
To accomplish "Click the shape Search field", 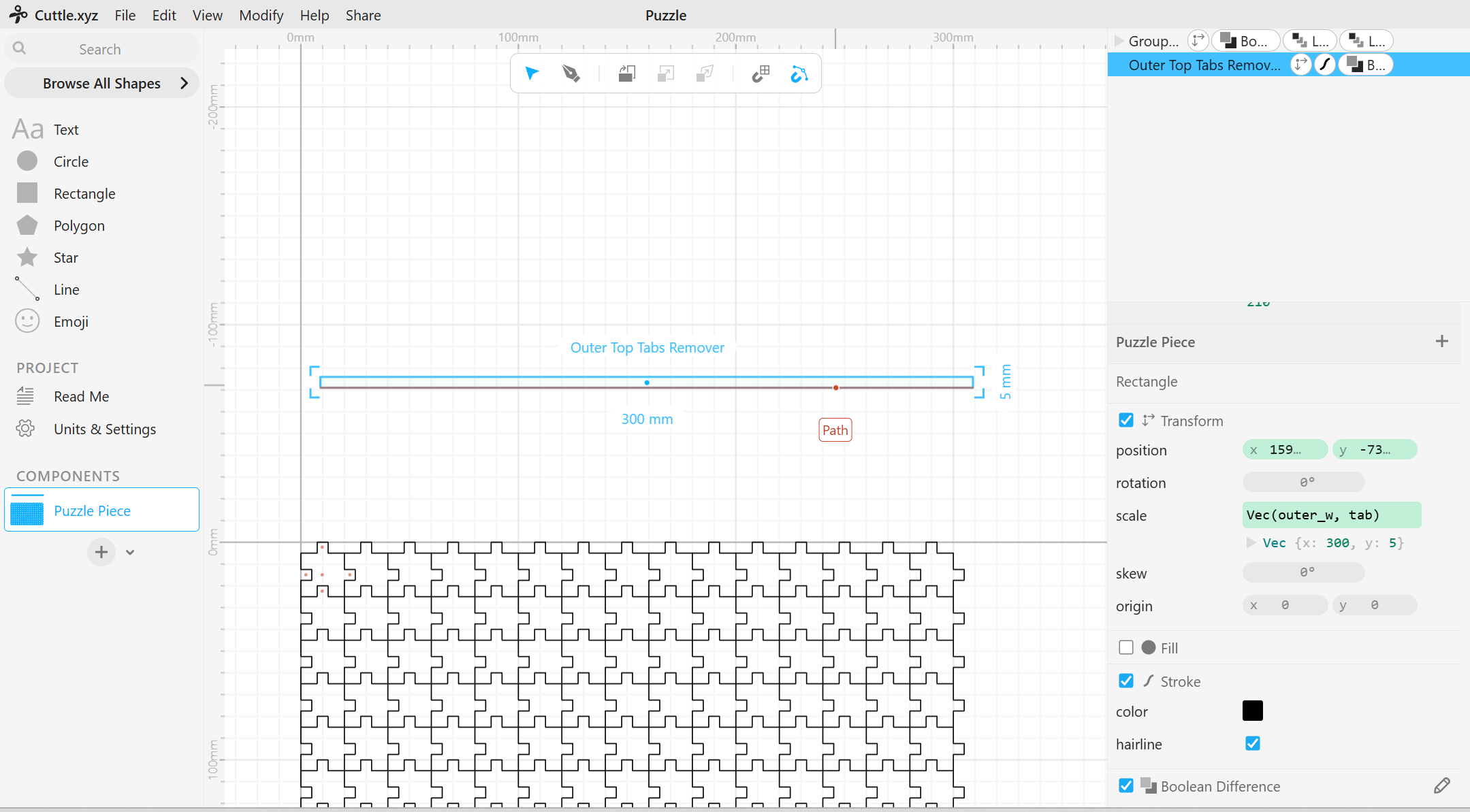I will tap(101, 48).
